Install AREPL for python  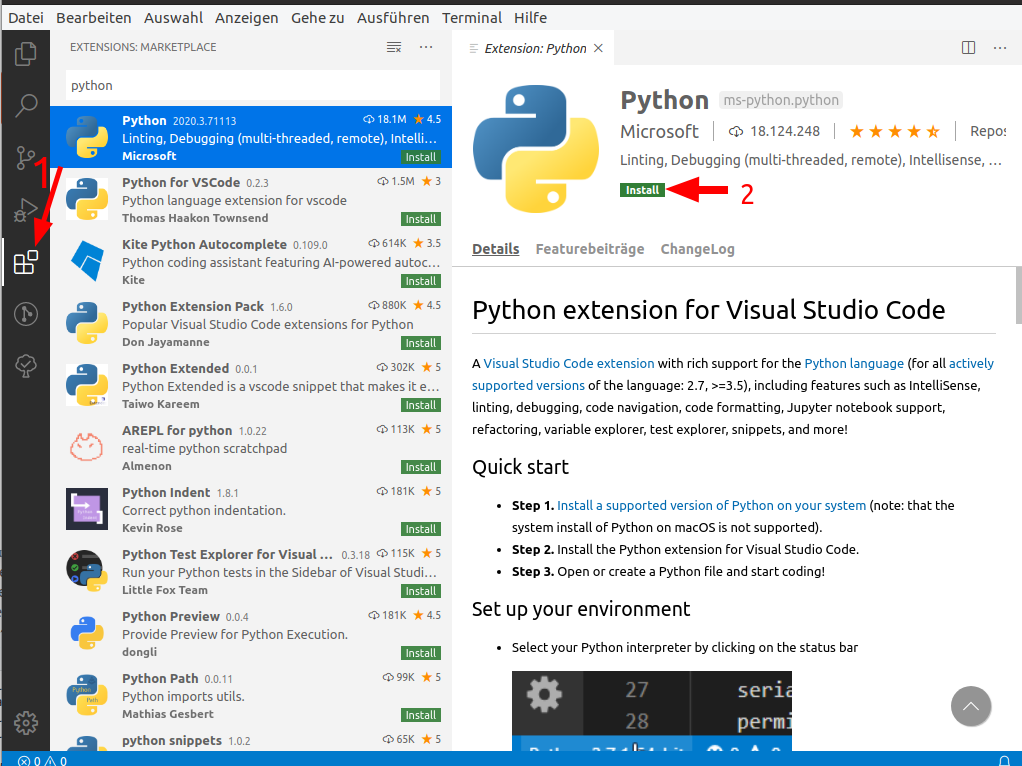pyautogui.click(x=420, y=467)
